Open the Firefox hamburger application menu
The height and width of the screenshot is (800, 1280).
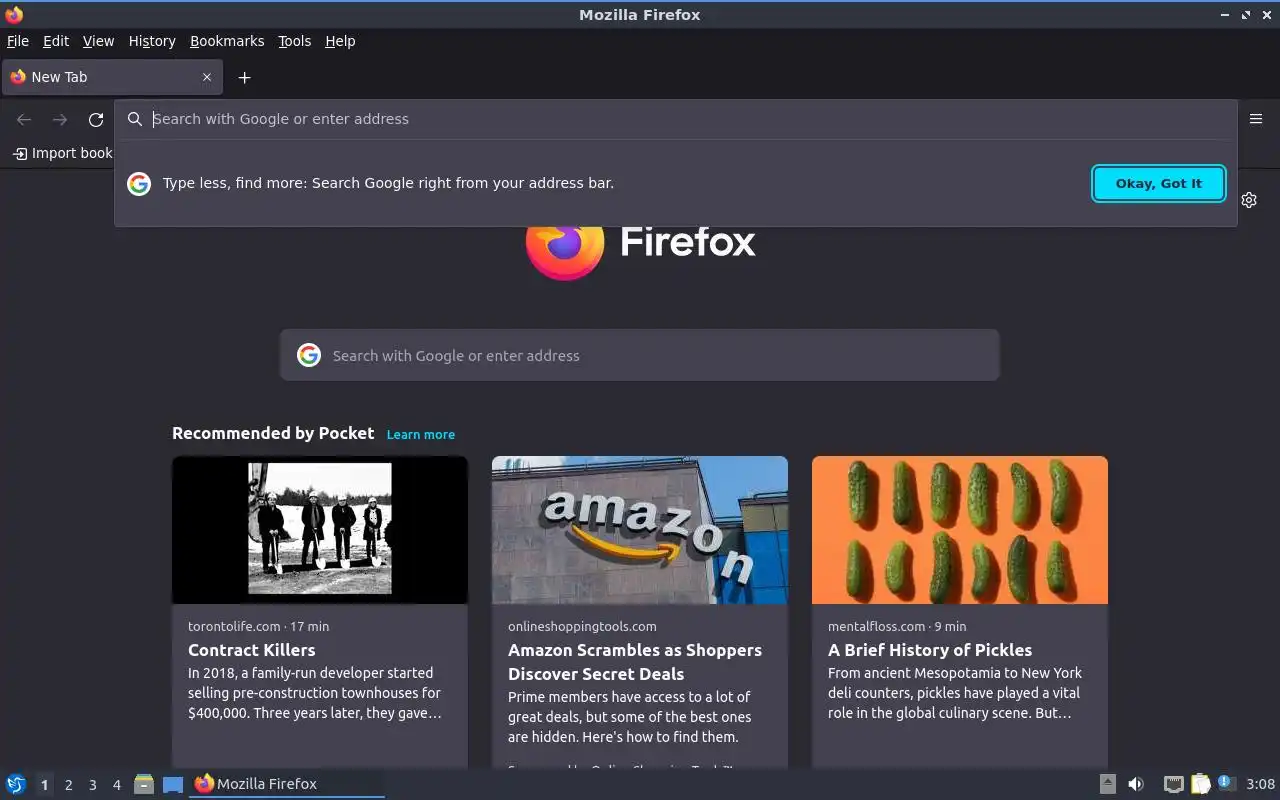click(x=1256, y=119)
